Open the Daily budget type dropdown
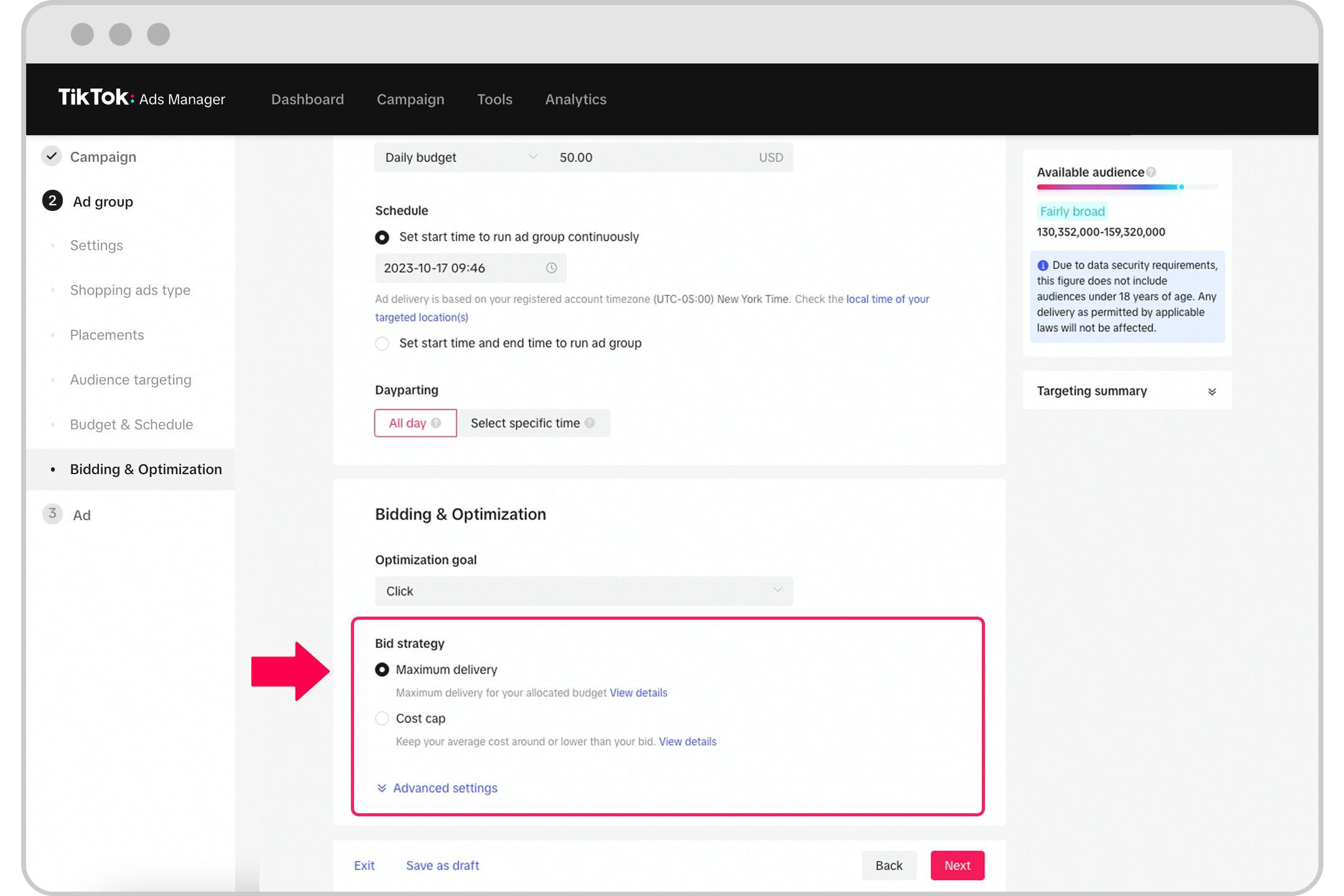 point(459,157)
